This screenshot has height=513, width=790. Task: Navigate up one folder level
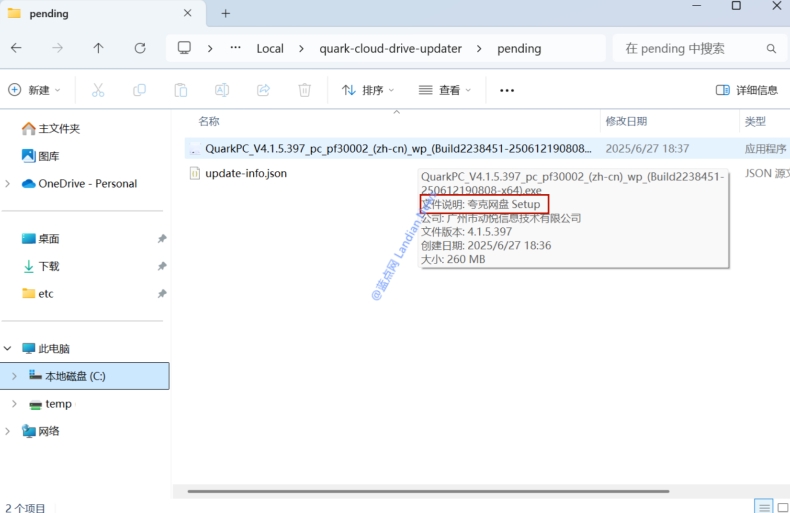(x=98, y=48)
